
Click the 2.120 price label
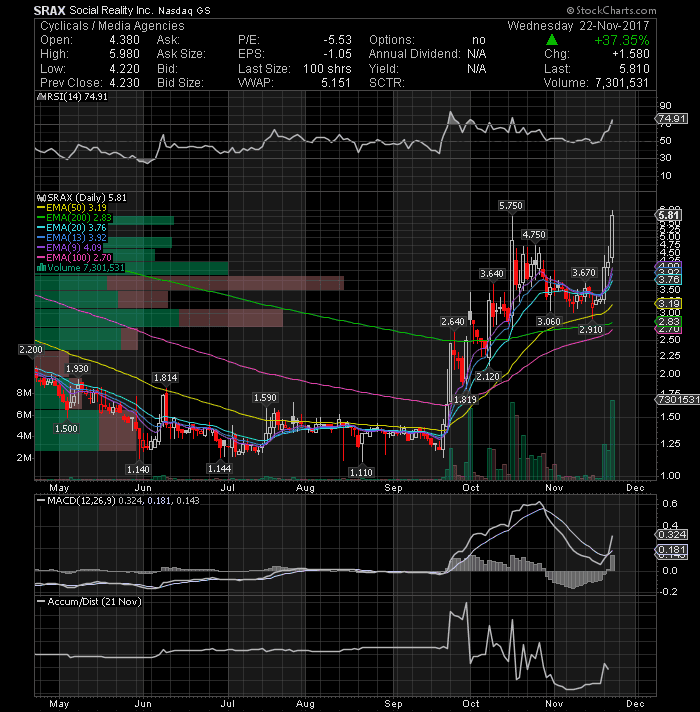[x=488, y=376]
